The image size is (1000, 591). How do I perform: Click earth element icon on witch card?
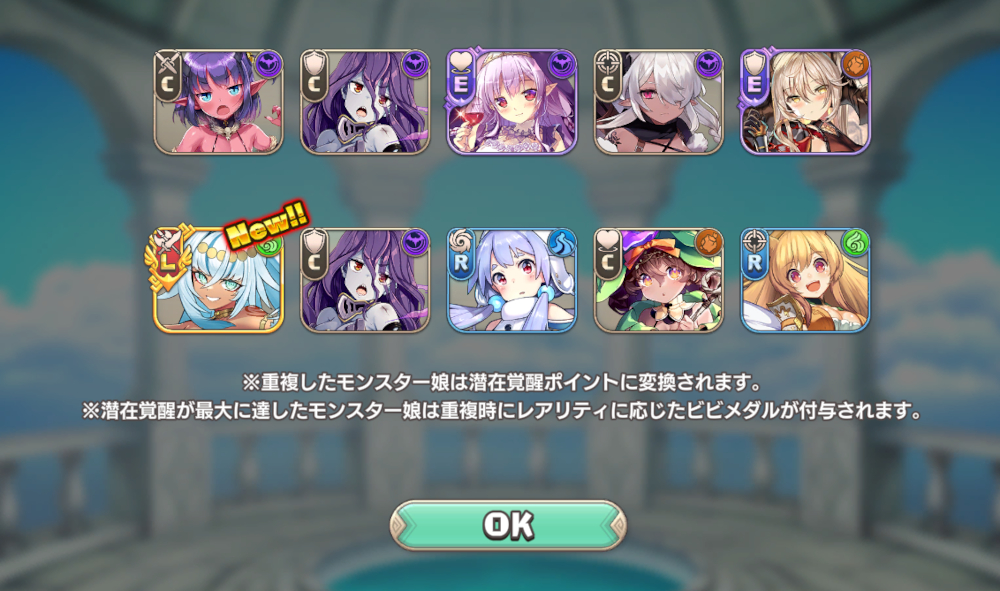point(709,244)
